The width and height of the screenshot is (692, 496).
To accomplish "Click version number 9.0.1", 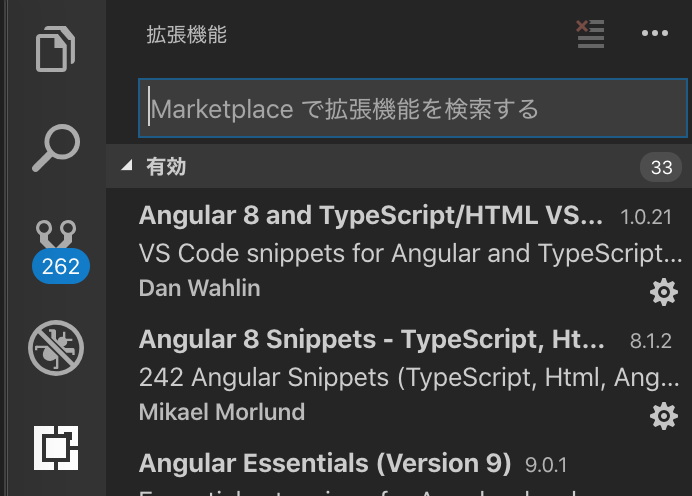I will click(x=546, y=465).
